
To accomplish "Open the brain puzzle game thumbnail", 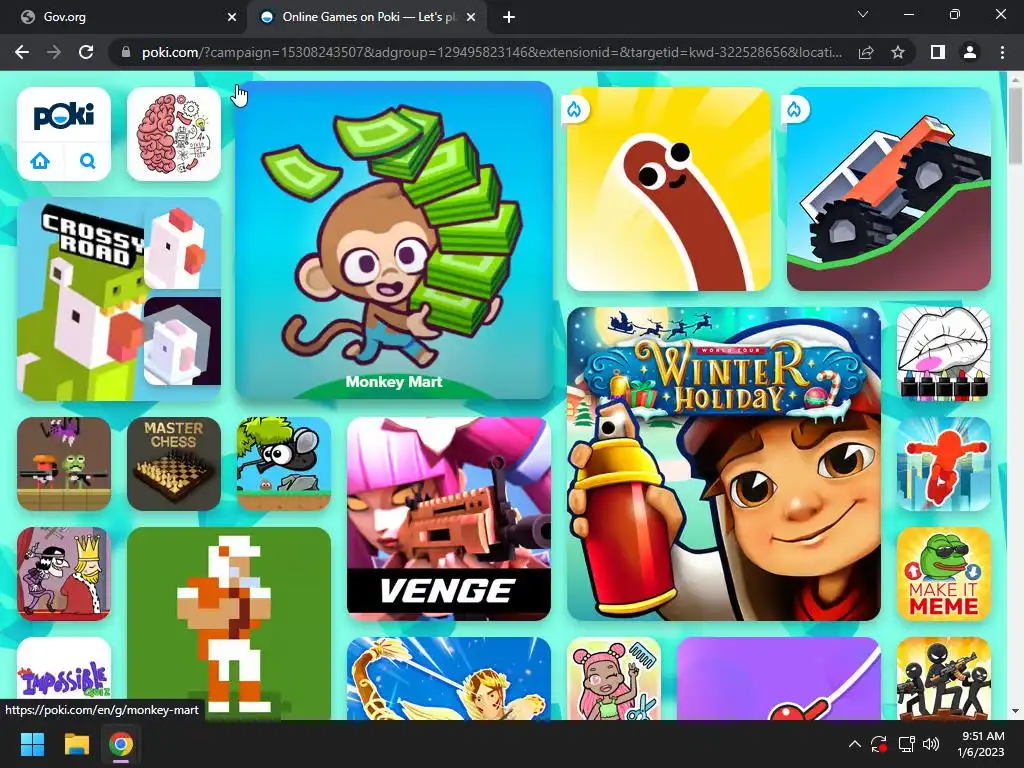I will tap(174, 134).
